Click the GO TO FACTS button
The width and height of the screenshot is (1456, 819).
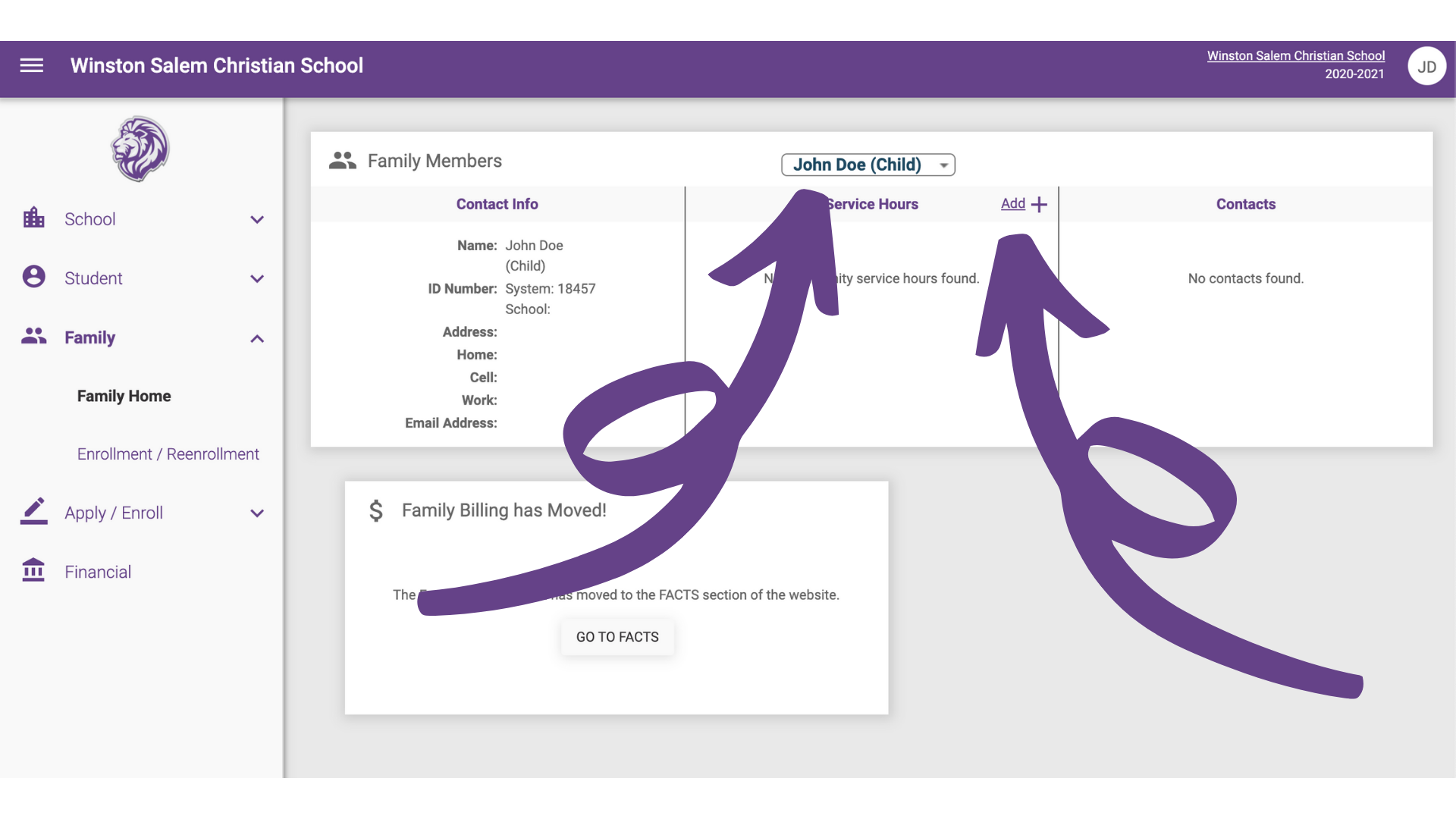point(617,637)
